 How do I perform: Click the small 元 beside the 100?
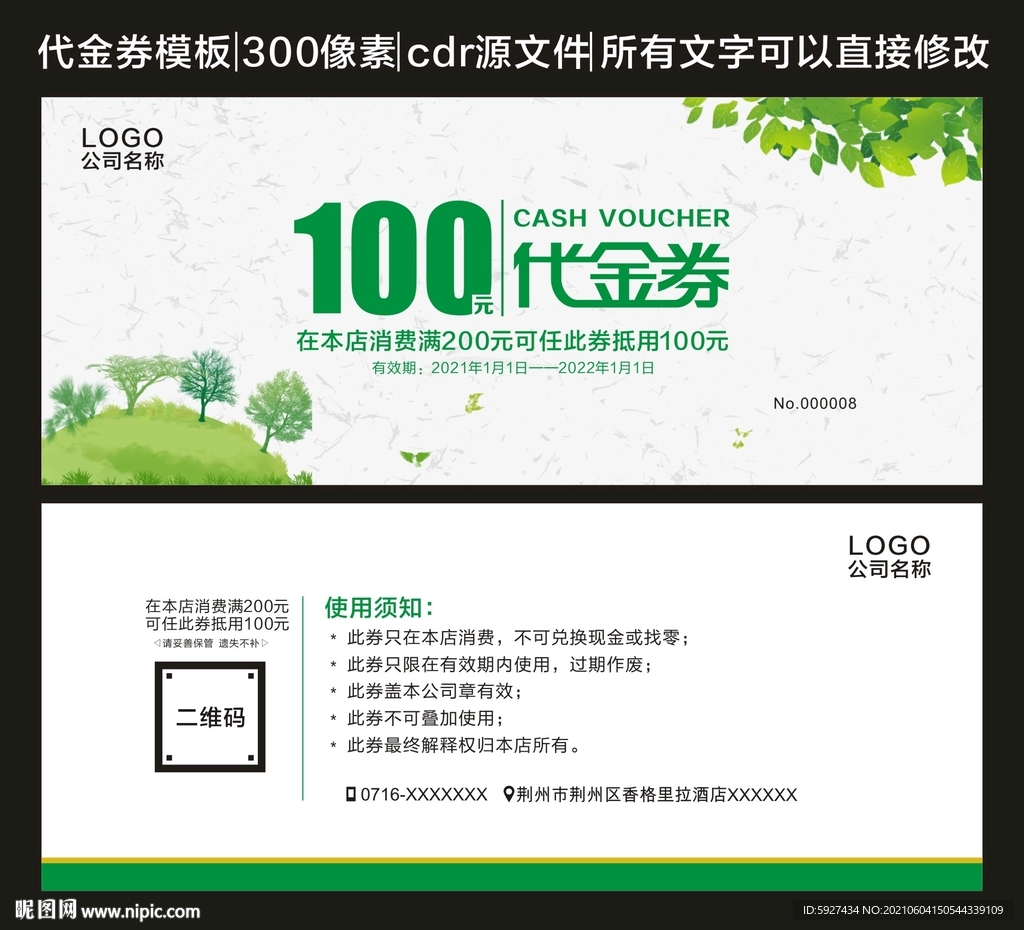pyautogui.click(x=483, y=305)
